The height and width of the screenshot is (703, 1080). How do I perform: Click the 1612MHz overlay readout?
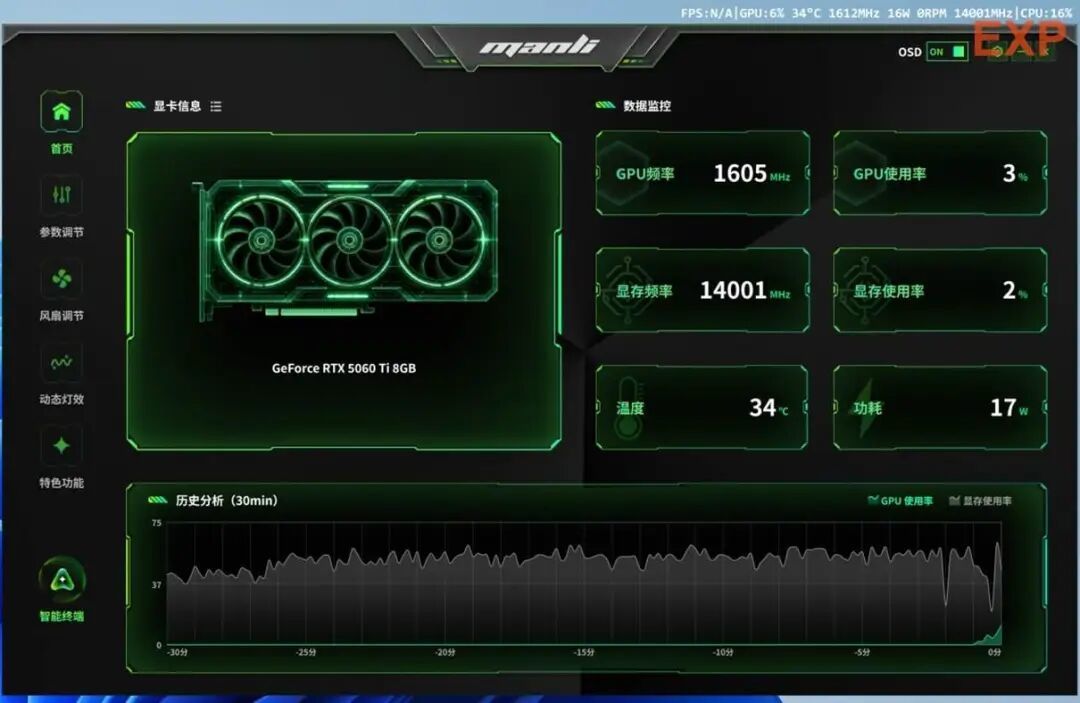pos(854,13)
